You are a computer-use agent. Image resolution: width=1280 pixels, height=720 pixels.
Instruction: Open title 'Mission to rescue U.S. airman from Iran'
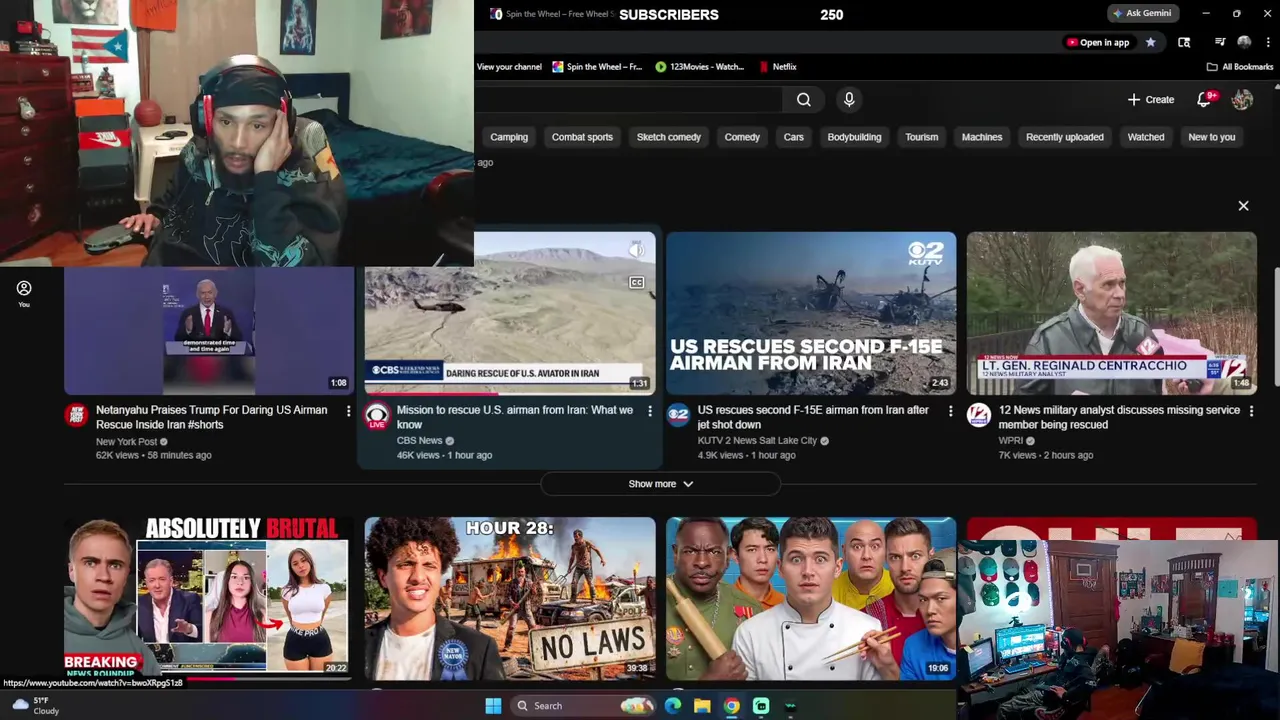coord(515,417)
